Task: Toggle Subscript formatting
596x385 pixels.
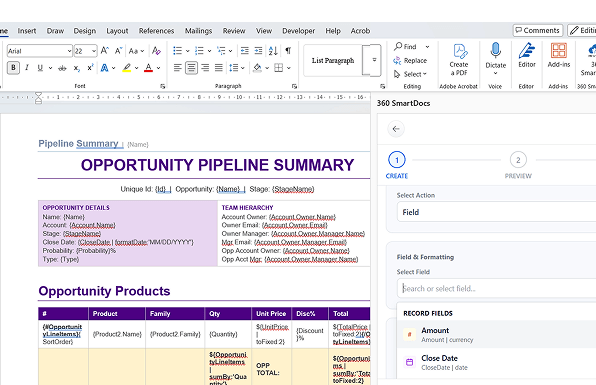Action: 76,68
